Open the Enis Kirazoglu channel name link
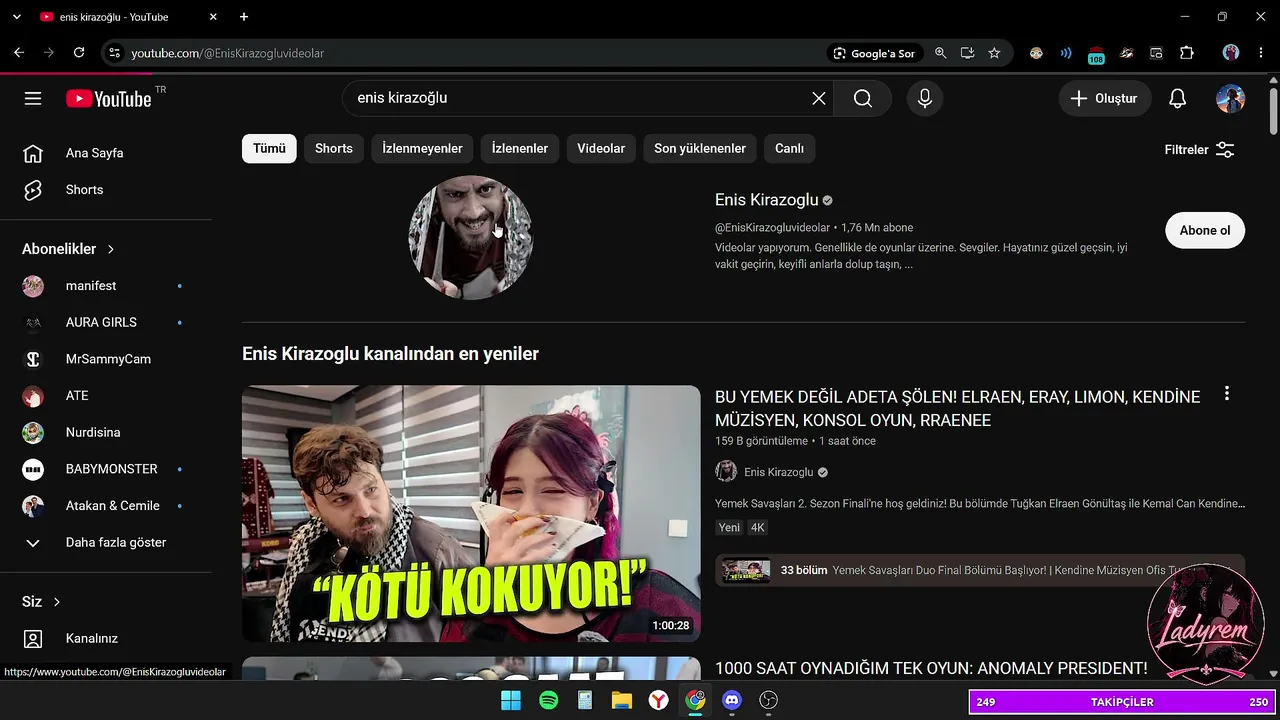The height and width of the screenshot is (720, 1280). pyautogui.click(x=767, y=200)
